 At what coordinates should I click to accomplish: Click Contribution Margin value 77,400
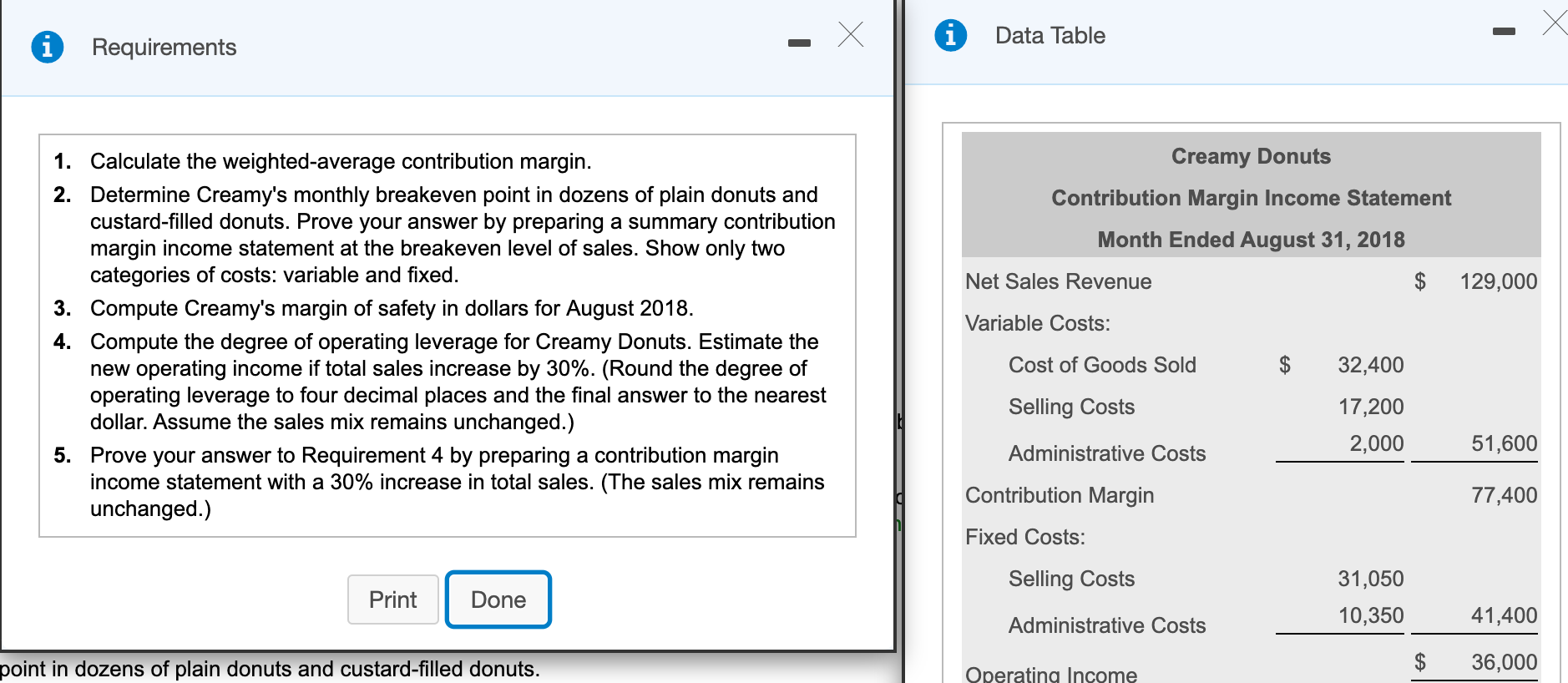(x=1504, y=495)
